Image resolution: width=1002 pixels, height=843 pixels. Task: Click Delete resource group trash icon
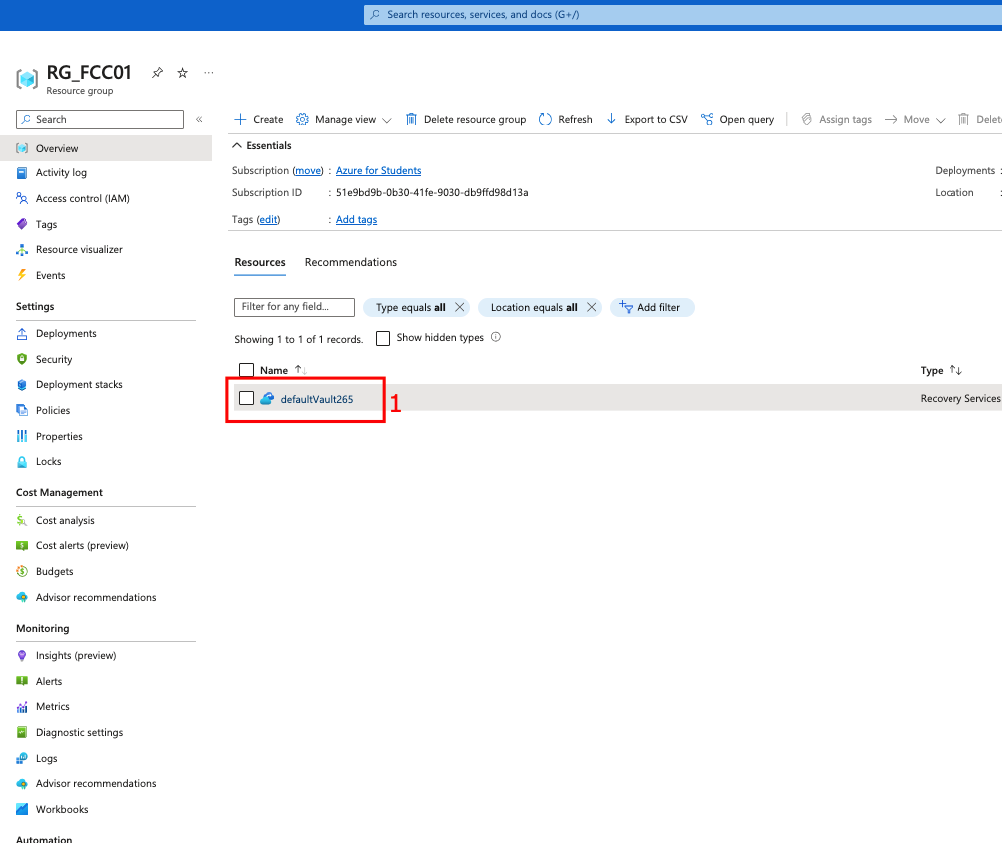[411, 119]
